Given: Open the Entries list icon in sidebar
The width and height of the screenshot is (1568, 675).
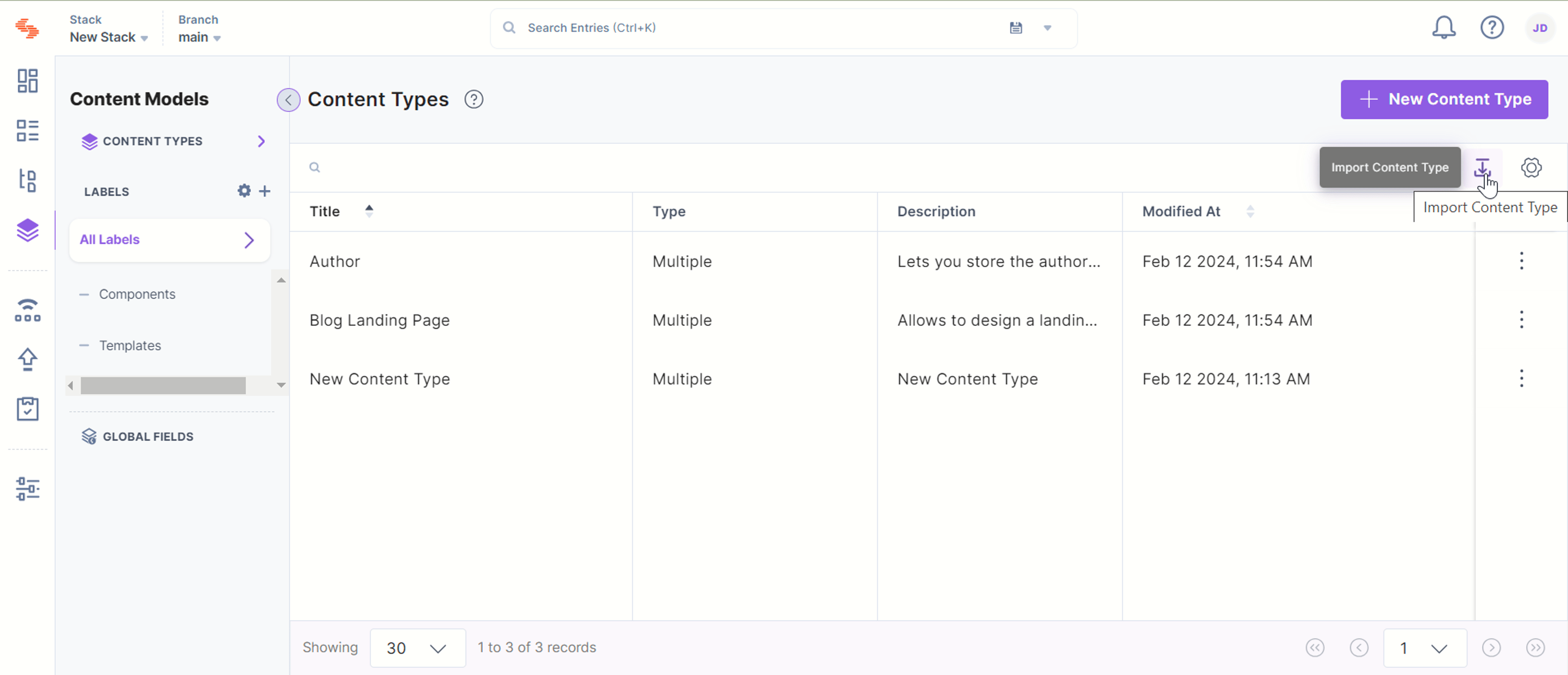Looking at the screenshot, I should (x=27, y=130).
